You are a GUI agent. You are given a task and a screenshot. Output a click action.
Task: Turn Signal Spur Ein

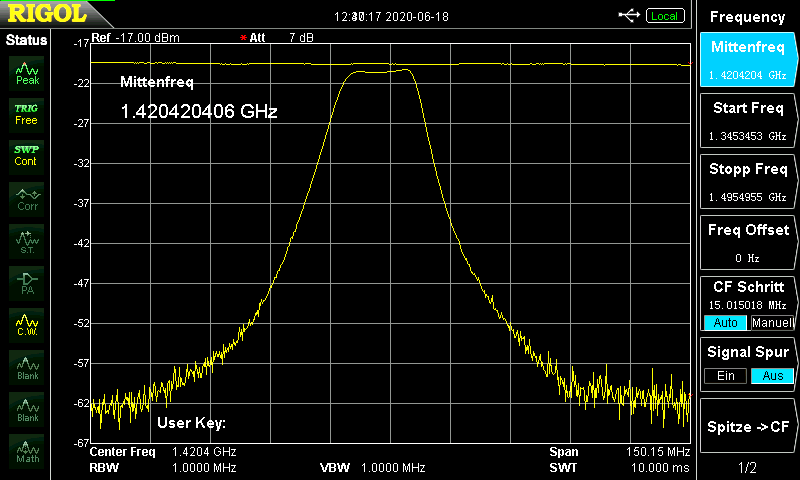tap(725, 376)
